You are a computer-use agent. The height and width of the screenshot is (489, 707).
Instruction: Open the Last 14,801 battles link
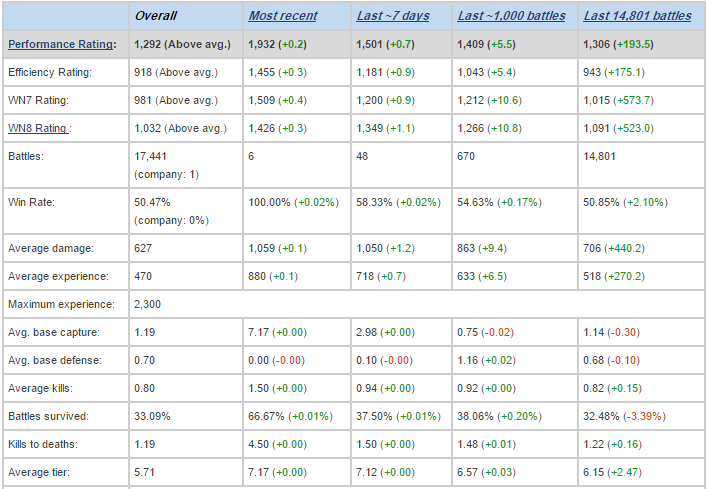pyautogui.click(x=637, y=16)
